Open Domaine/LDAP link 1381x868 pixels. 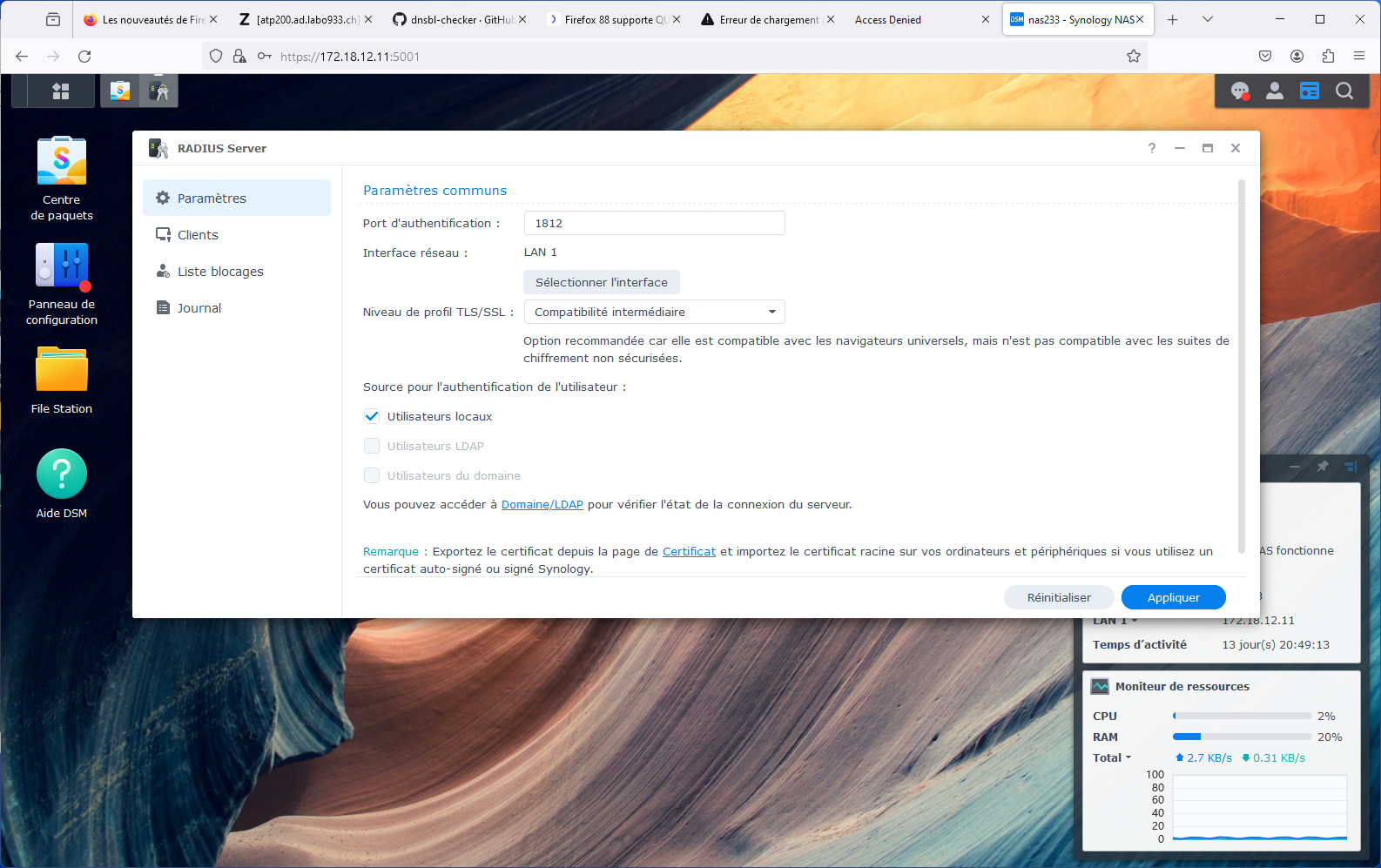542,504
